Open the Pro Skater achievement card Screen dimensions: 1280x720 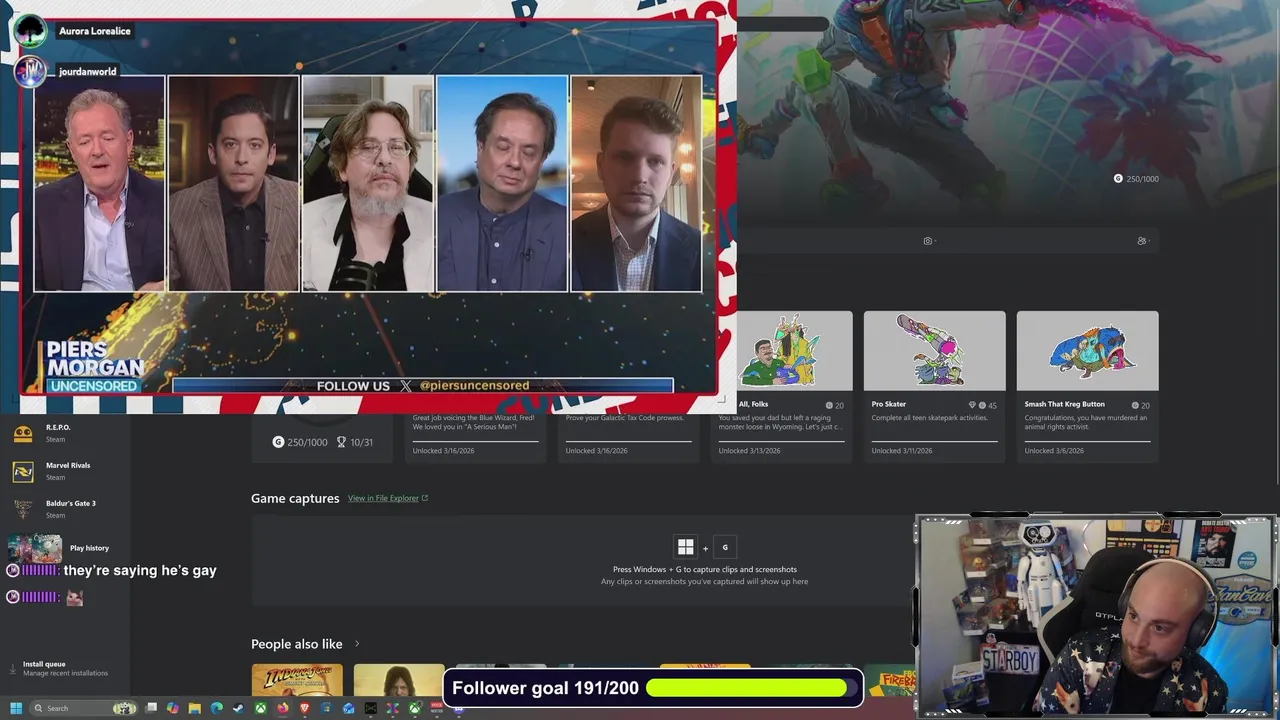click(934, 386)
